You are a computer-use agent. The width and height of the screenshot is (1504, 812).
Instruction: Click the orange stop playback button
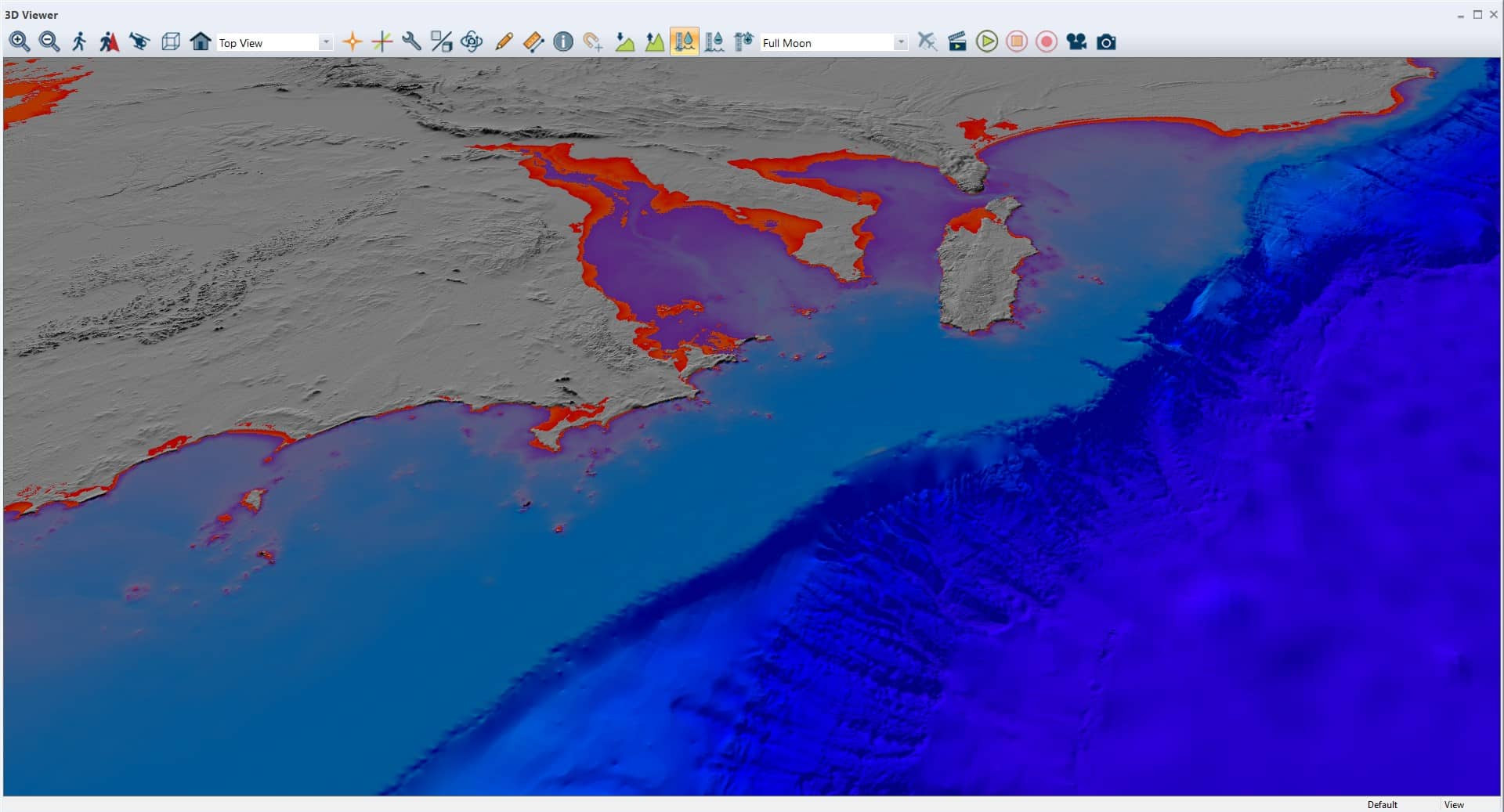point(1017,42)
